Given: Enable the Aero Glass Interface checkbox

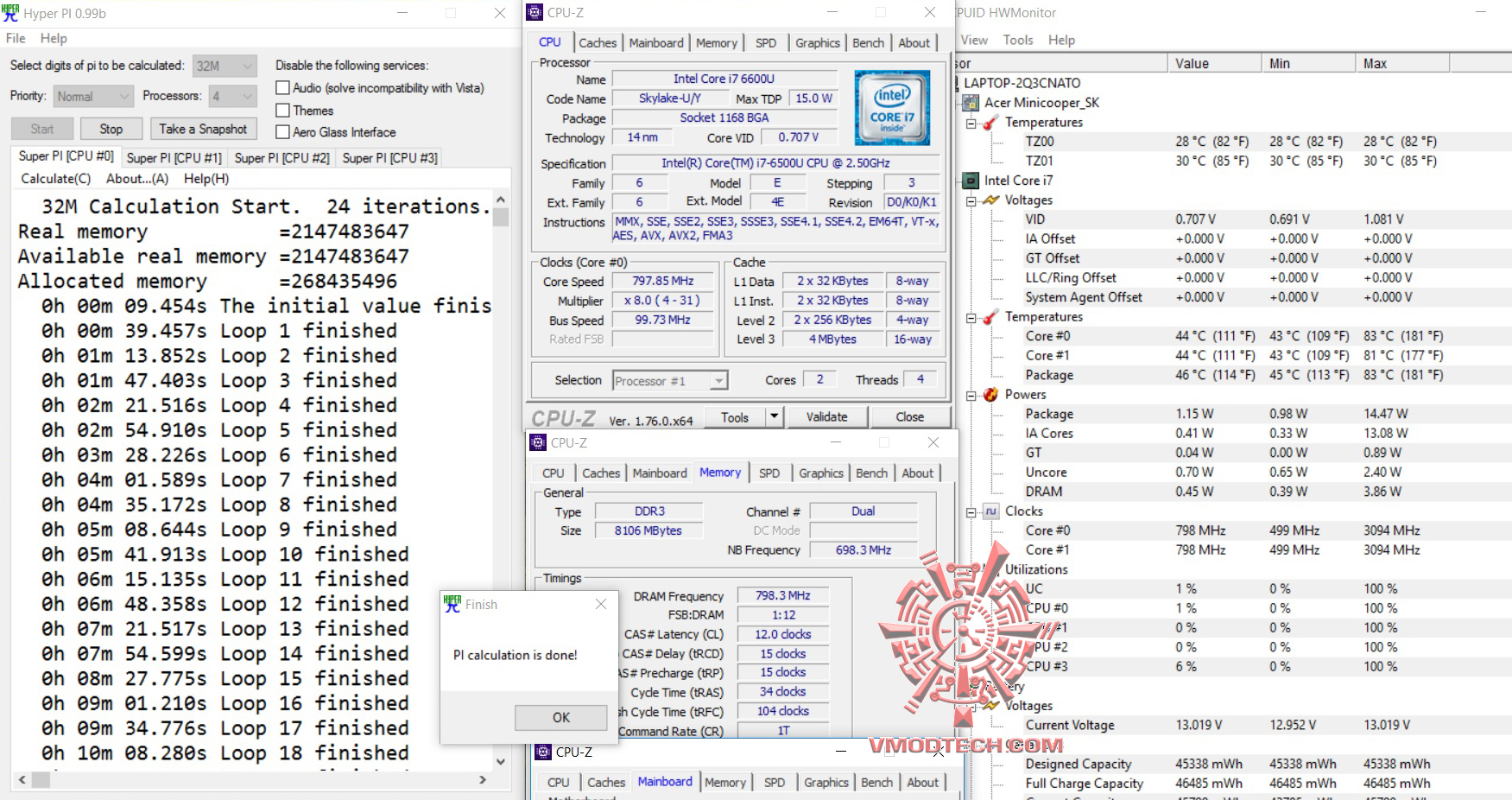Looking at the screenshot, I should click(x=282, y=131).
